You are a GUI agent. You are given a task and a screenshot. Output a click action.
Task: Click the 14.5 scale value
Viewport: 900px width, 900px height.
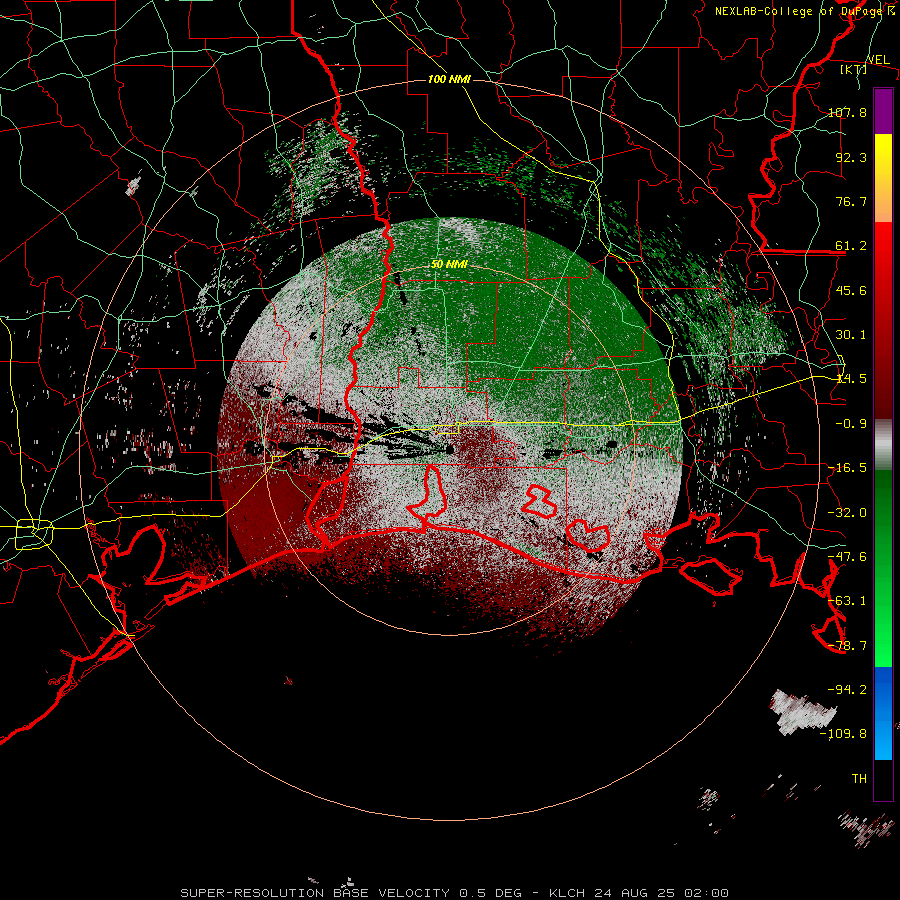851,379
